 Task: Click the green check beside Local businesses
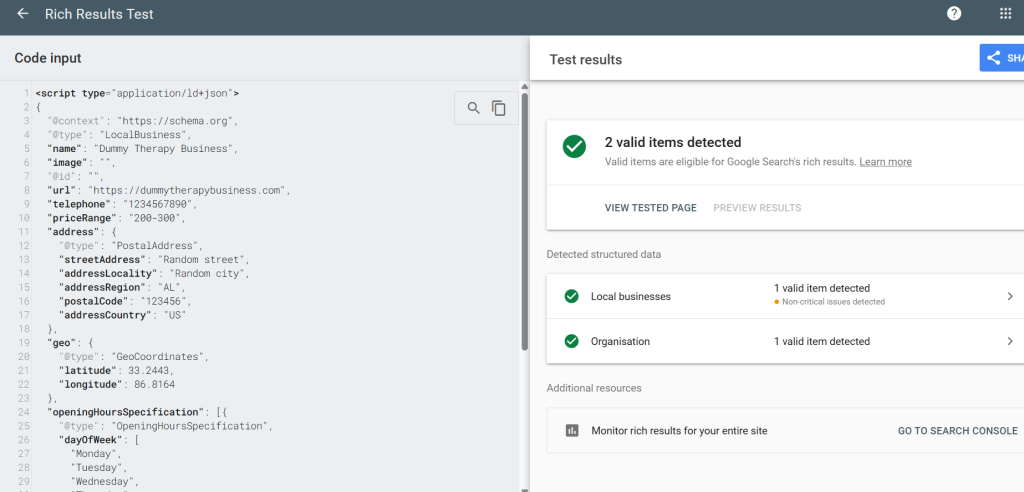[571, 296]
